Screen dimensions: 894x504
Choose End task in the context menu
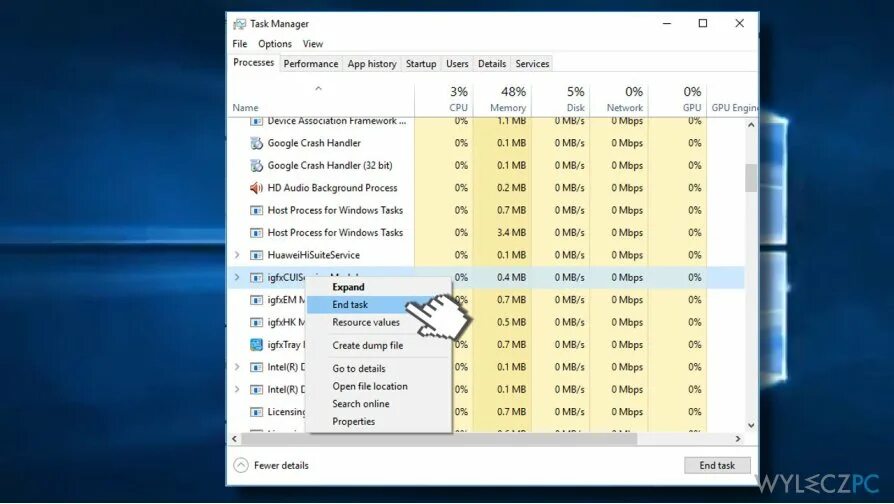(379, 304)
